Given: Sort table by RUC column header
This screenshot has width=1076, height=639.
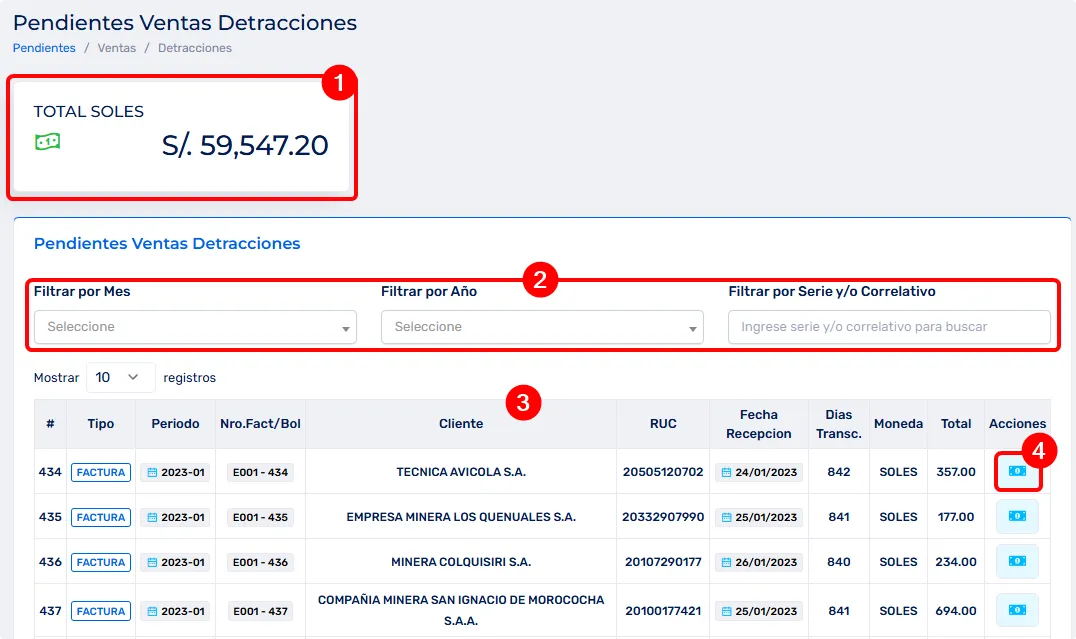Looking at the screenshot, I should pyautogui.click(x=662, y=424).
